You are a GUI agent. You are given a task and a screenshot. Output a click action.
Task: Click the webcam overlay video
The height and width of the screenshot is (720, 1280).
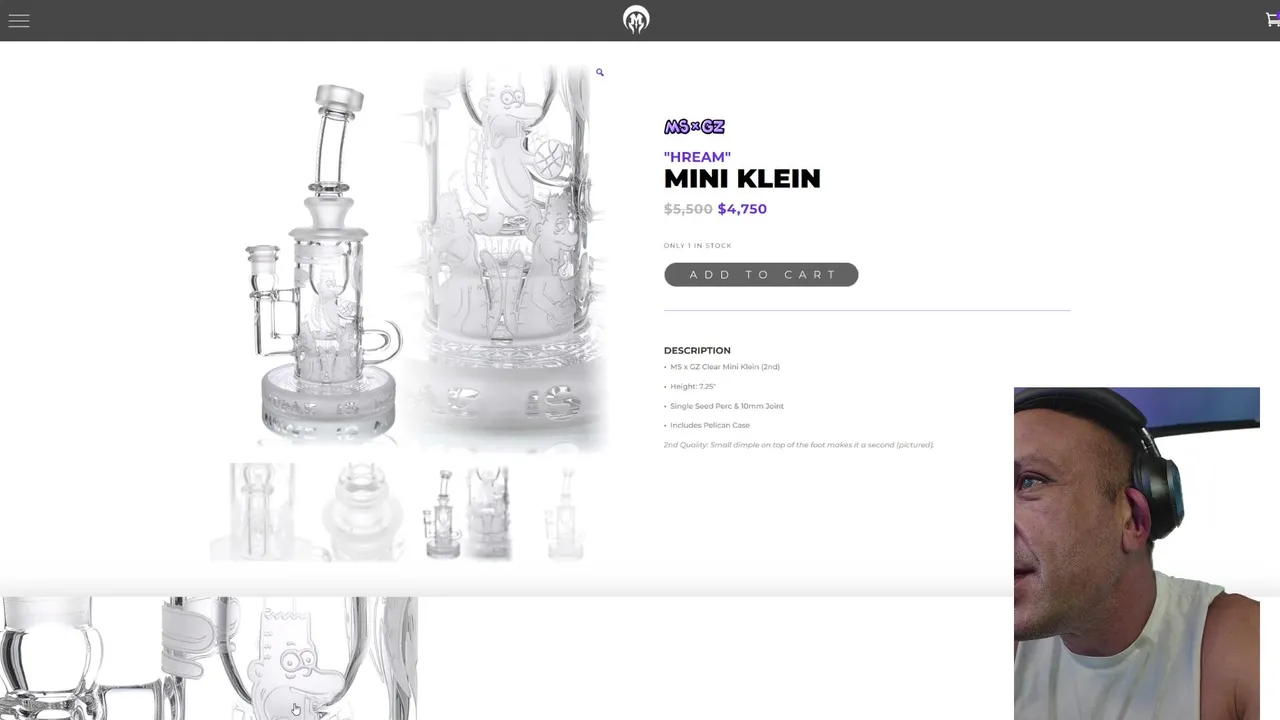pos(1137,553)
